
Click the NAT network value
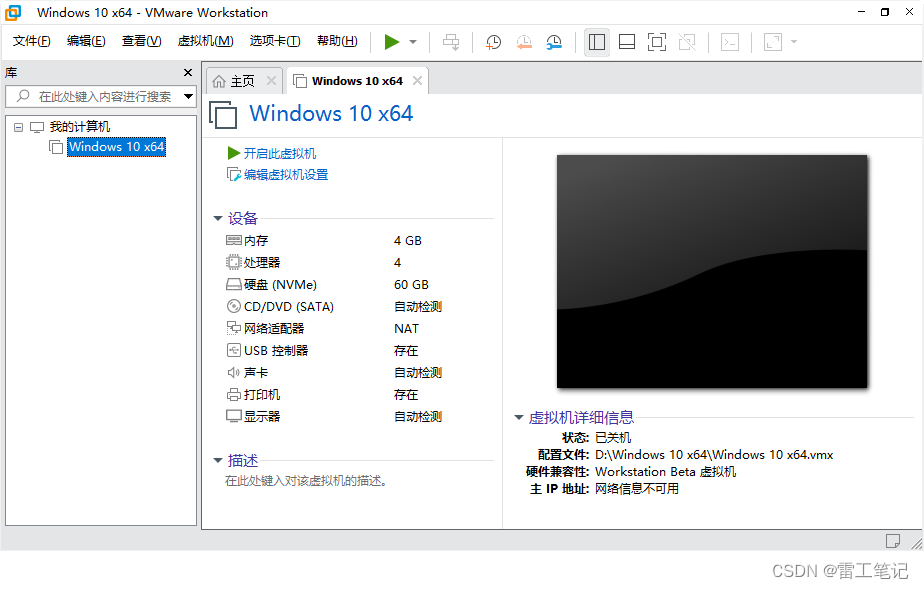(x=407, y=329)
